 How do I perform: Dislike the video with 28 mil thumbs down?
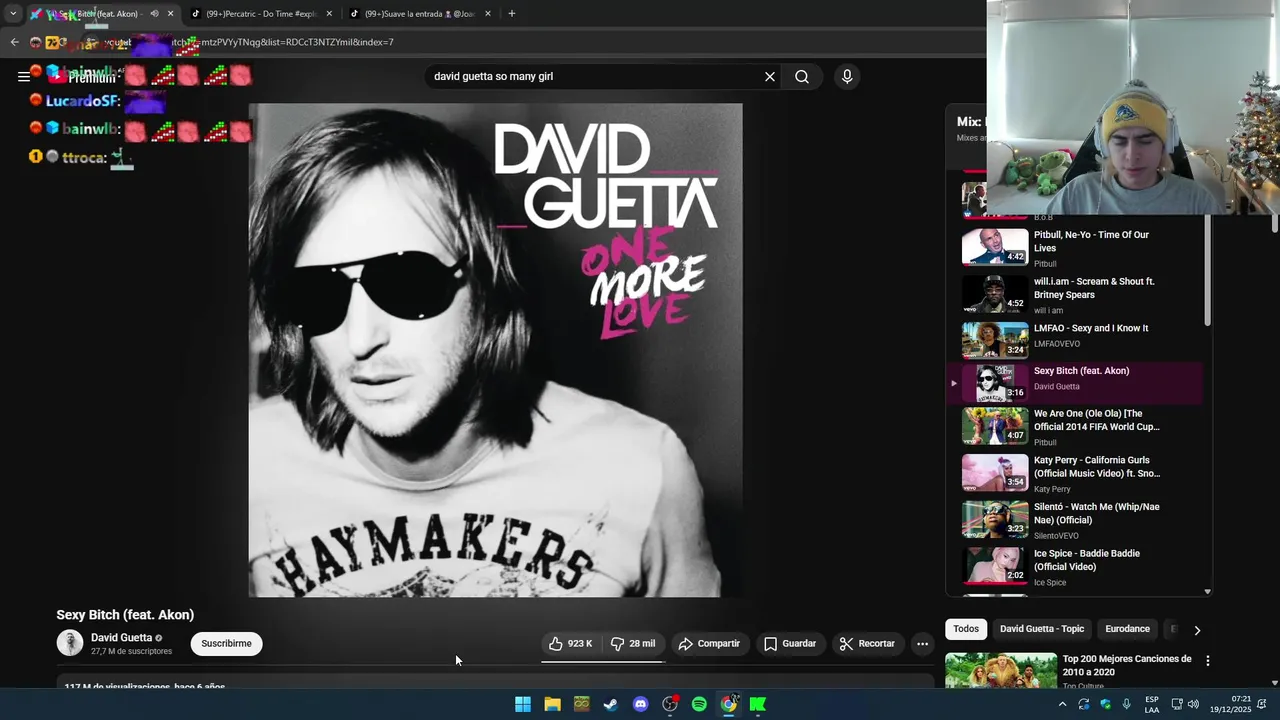tap(633, 644)
